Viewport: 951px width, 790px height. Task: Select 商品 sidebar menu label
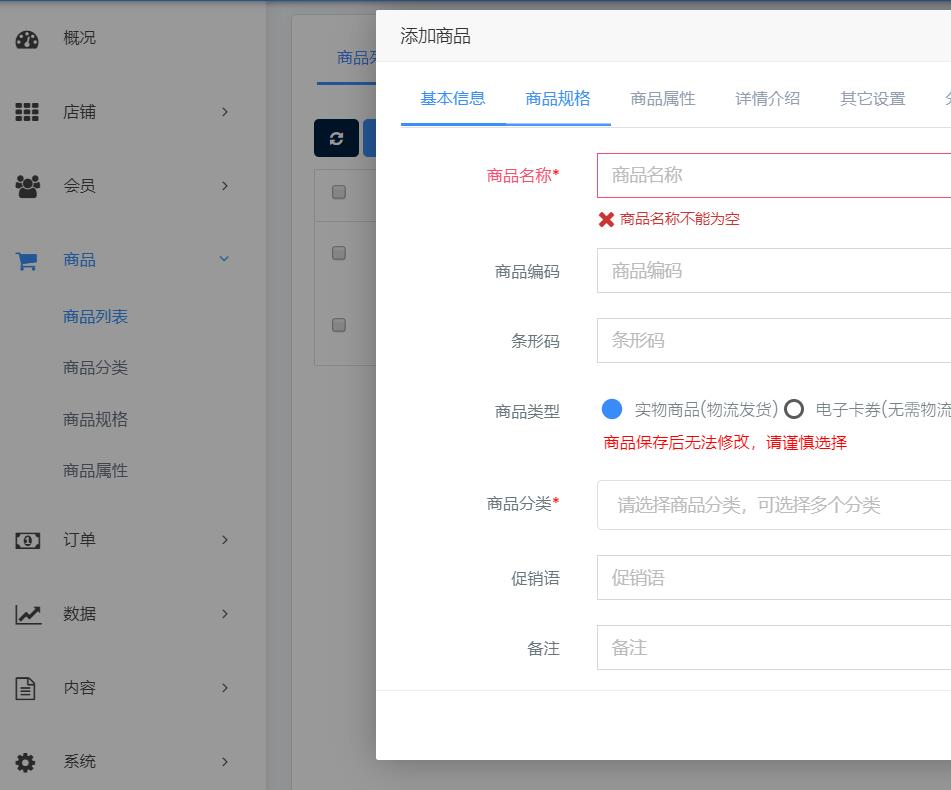tap(79, 259)
